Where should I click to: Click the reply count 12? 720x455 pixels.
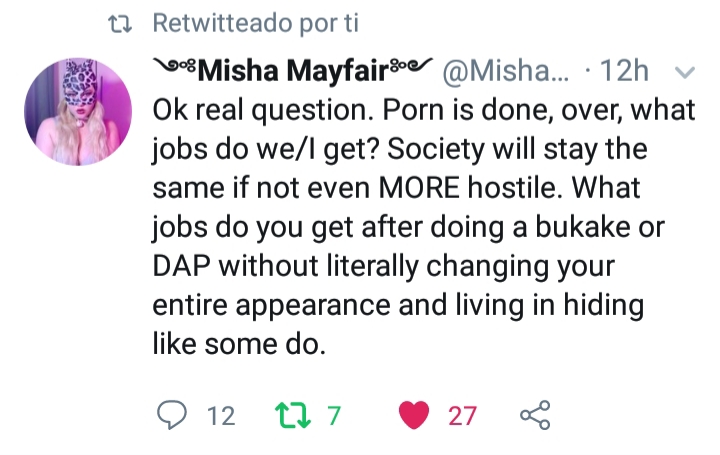point(220,415)
